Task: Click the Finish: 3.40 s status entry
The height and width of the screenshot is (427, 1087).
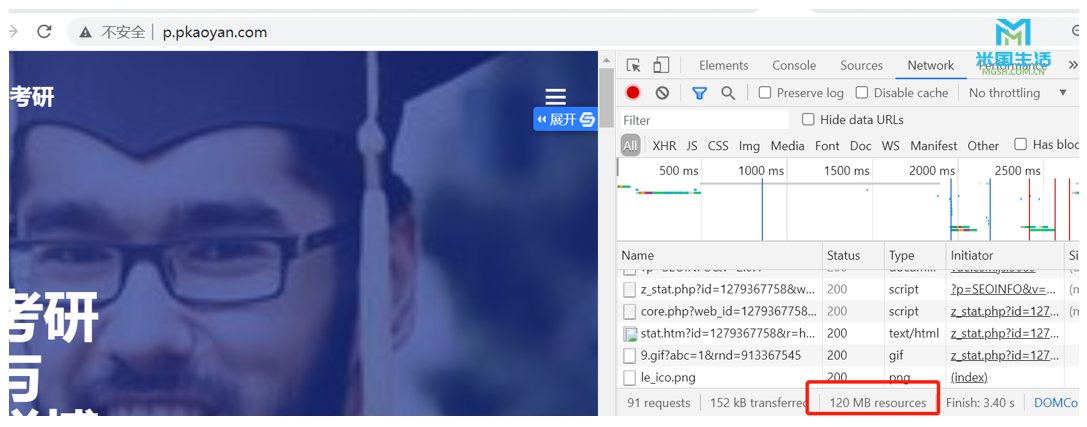Action: 980,403
